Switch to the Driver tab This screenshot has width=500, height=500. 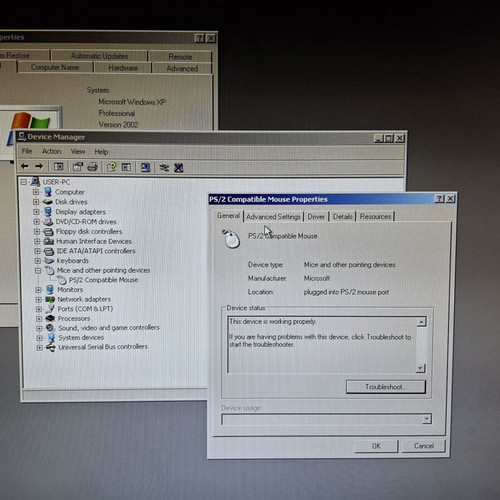click(x=316, y=217)
